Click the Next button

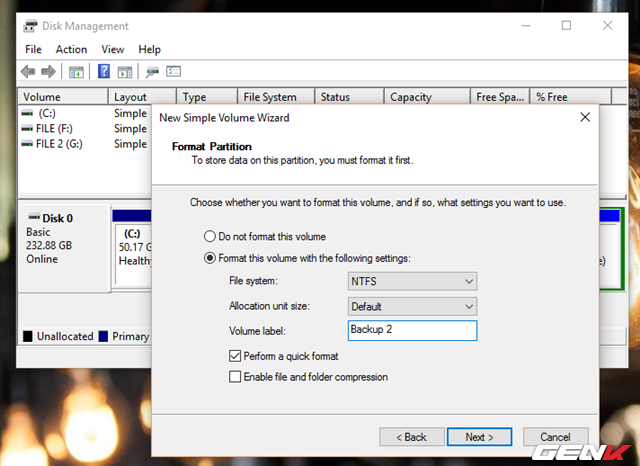coord(479,437)
